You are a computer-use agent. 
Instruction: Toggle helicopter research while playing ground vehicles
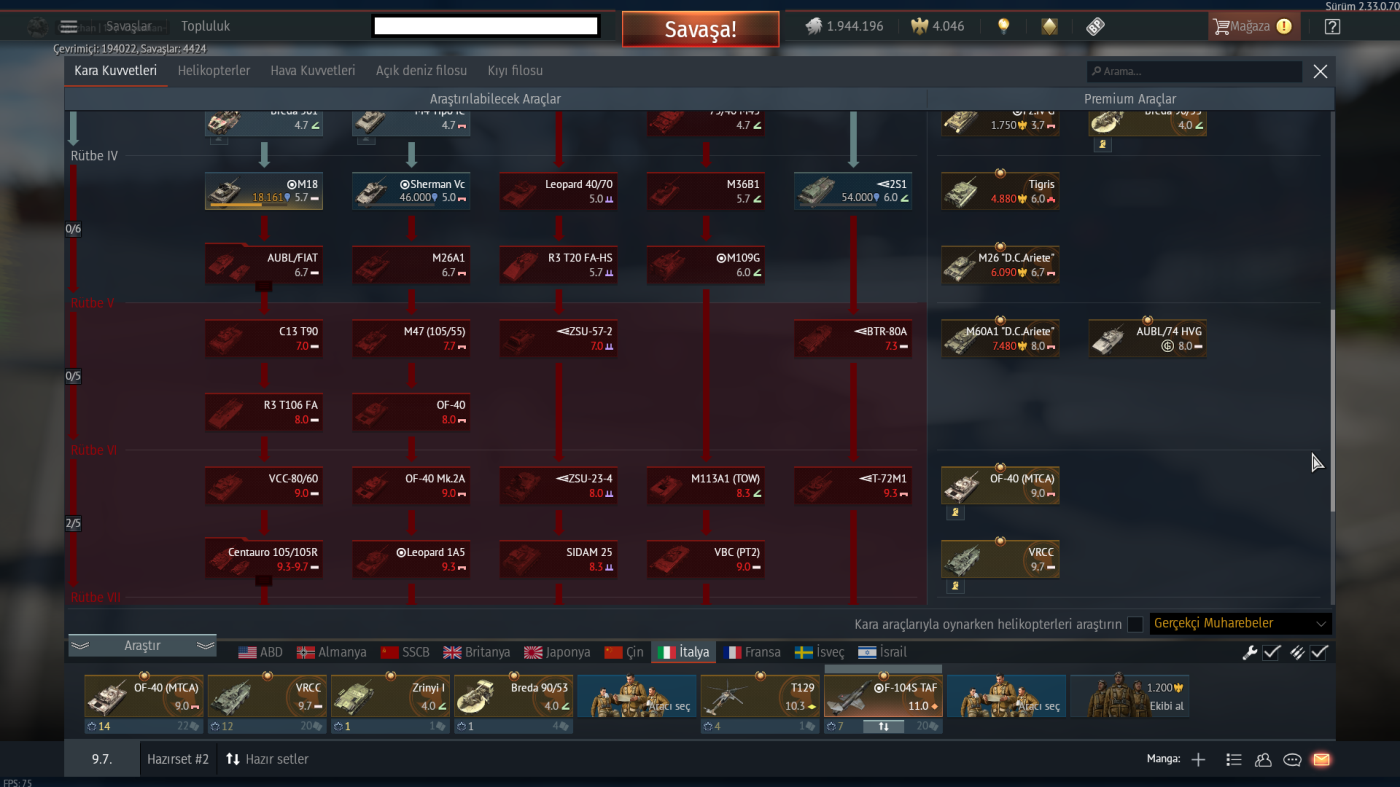1135,624
